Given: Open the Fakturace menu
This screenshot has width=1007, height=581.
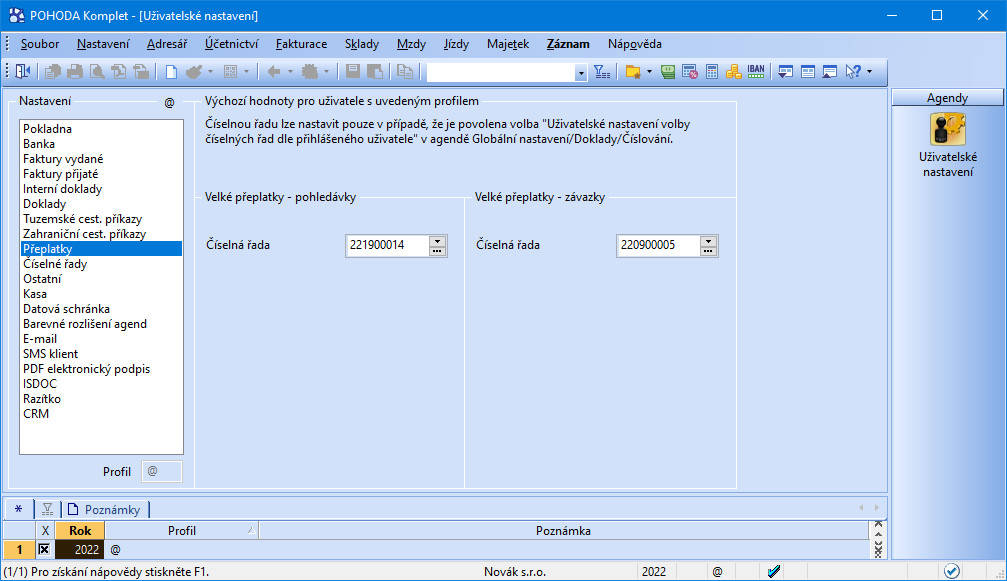Looking at the screenshot, I should point(301,44).
